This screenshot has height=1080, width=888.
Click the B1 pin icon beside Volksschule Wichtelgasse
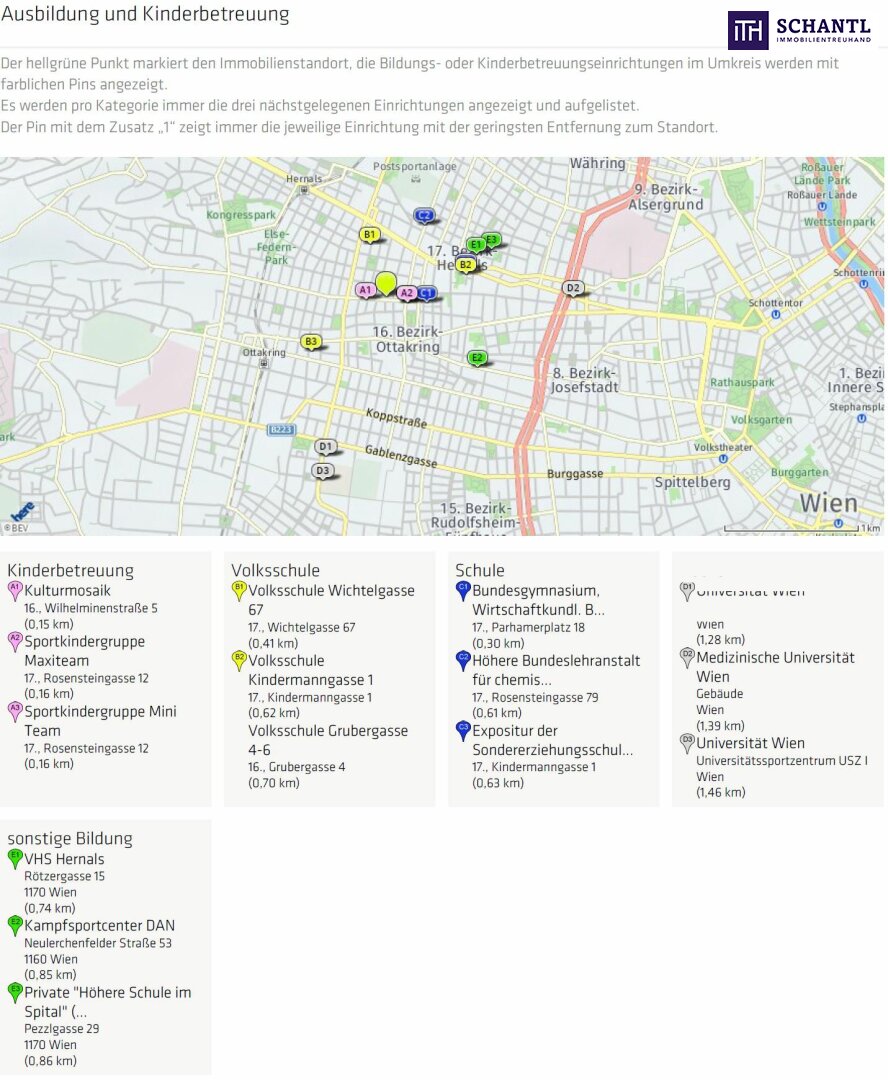click(x=238, y=591)
